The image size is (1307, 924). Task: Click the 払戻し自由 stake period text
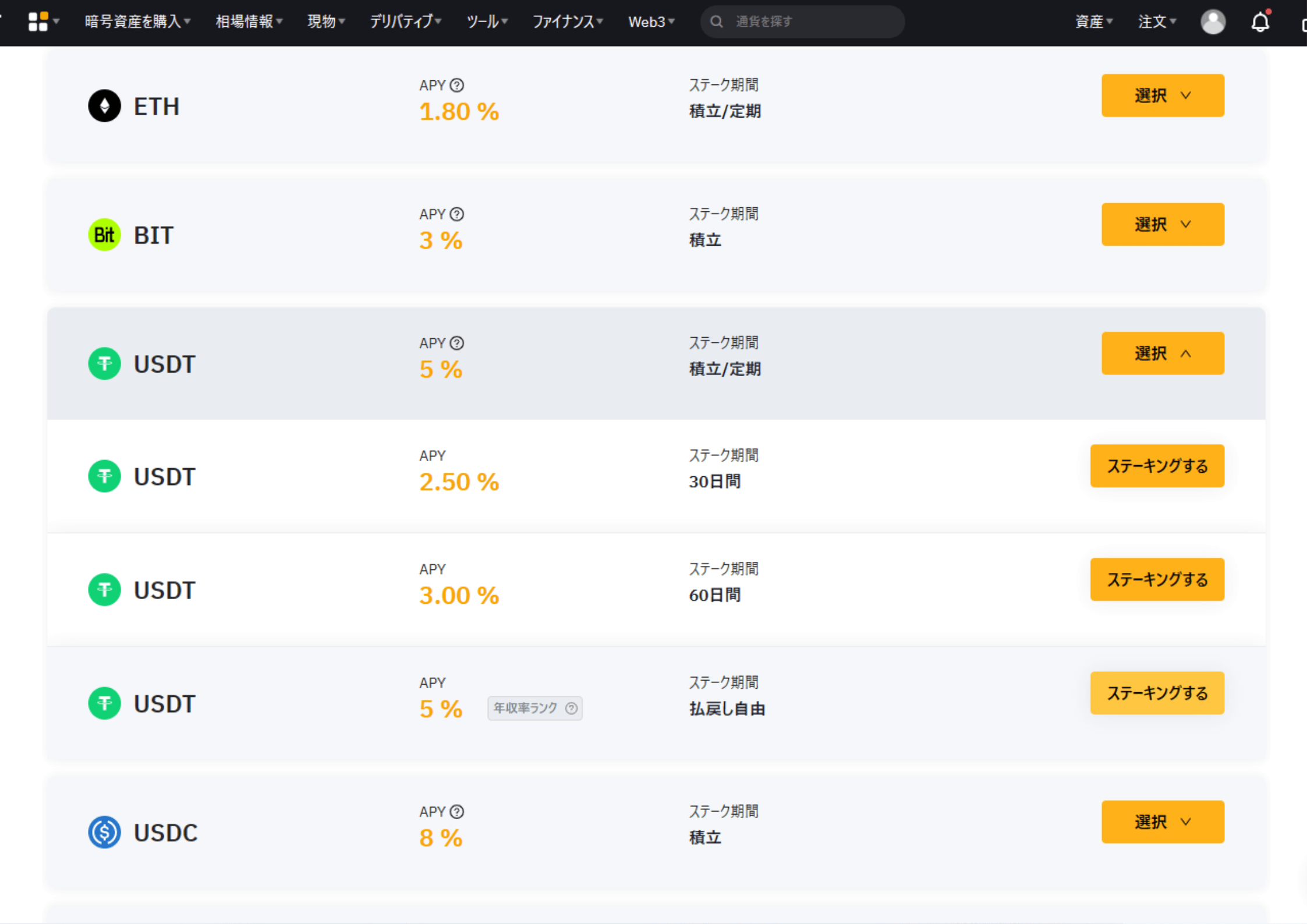[727, 709]
